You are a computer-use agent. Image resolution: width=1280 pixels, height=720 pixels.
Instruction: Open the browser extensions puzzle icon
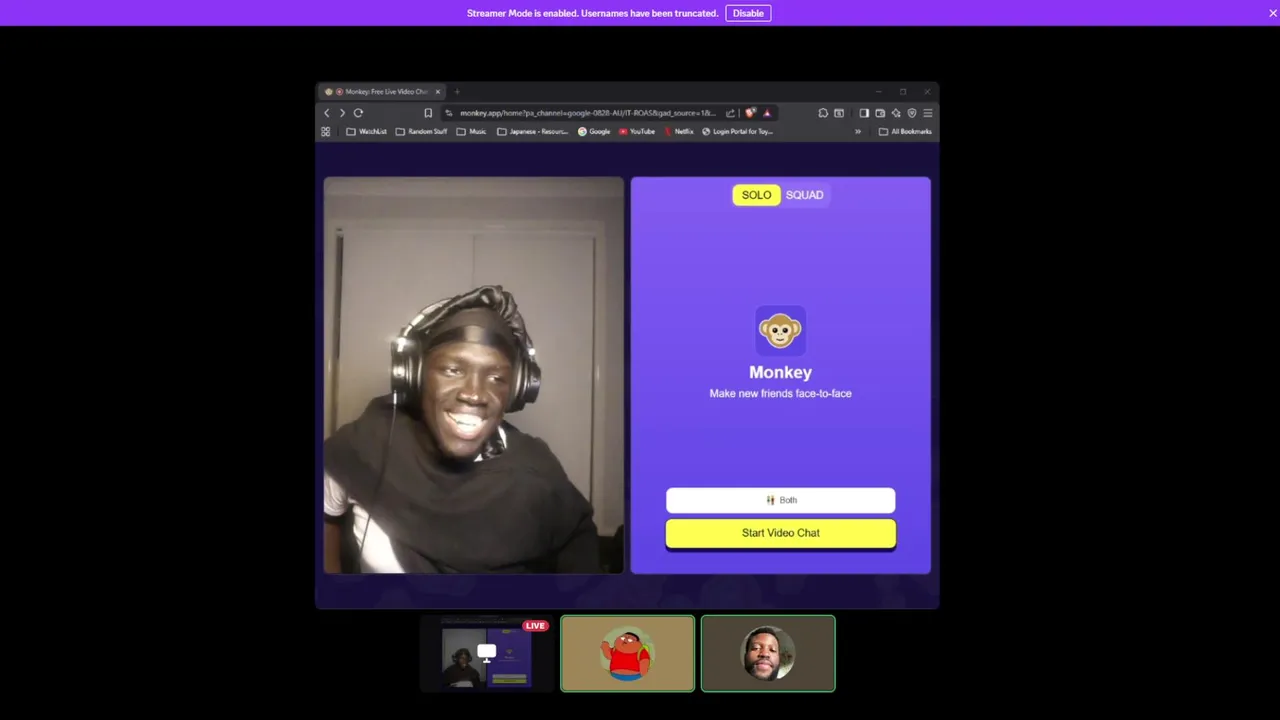click(823, 113)
